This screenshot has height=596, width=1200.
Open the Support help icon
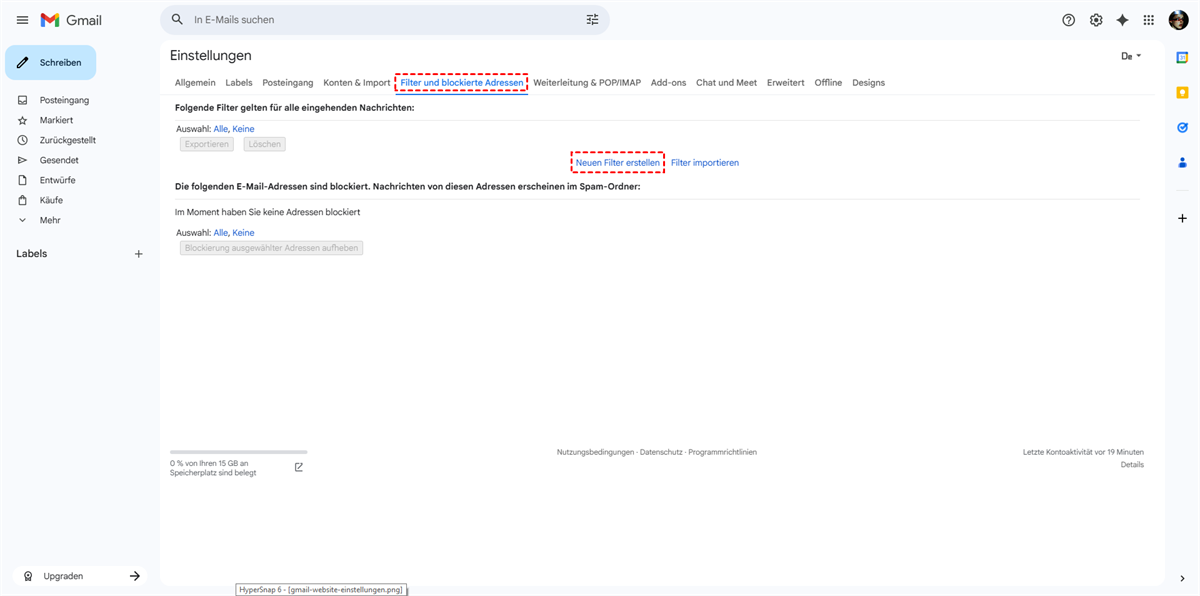point(1068,20)
